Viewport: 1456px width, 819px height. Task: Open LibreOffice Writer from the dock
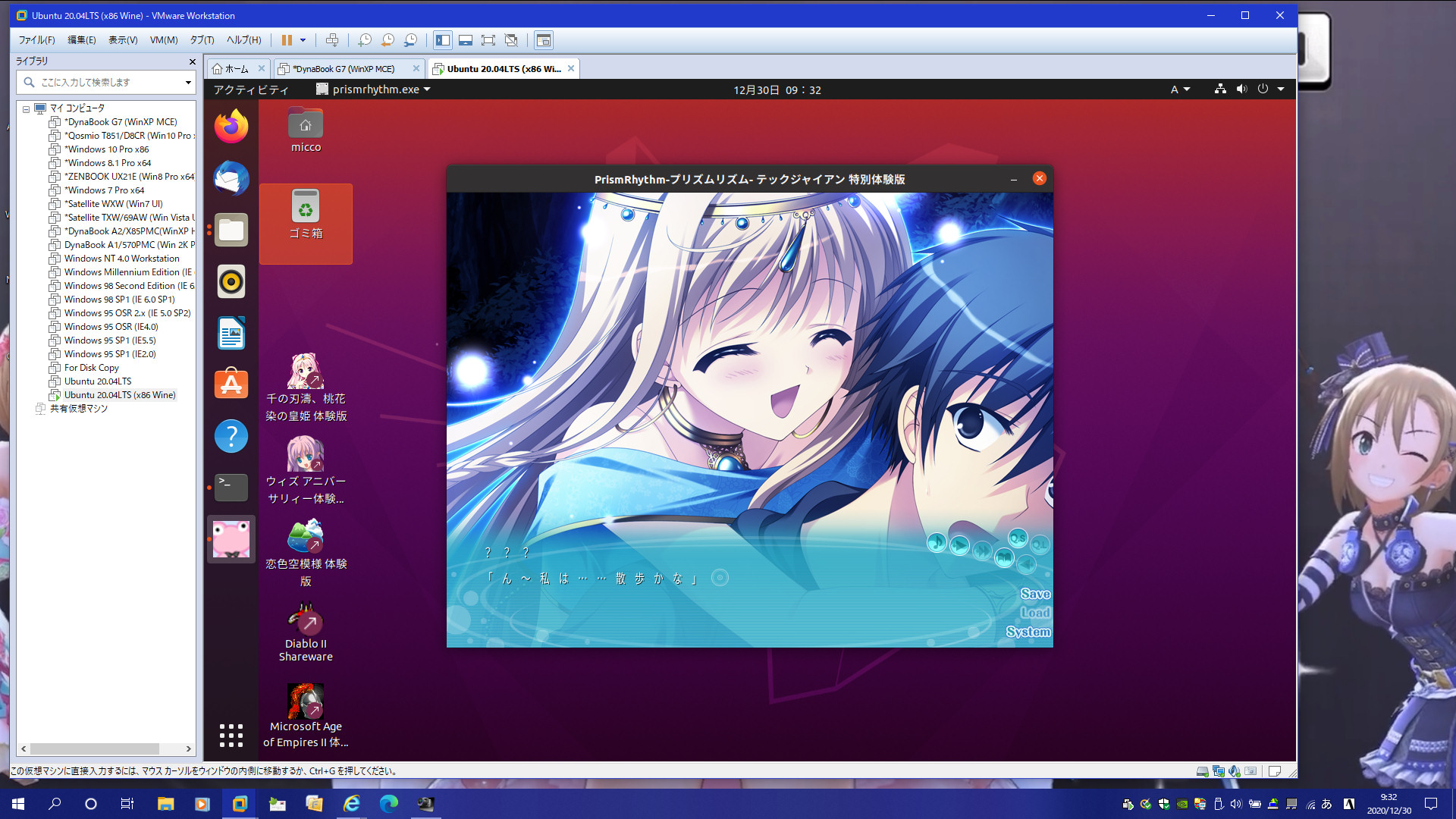tap(231, 333)
